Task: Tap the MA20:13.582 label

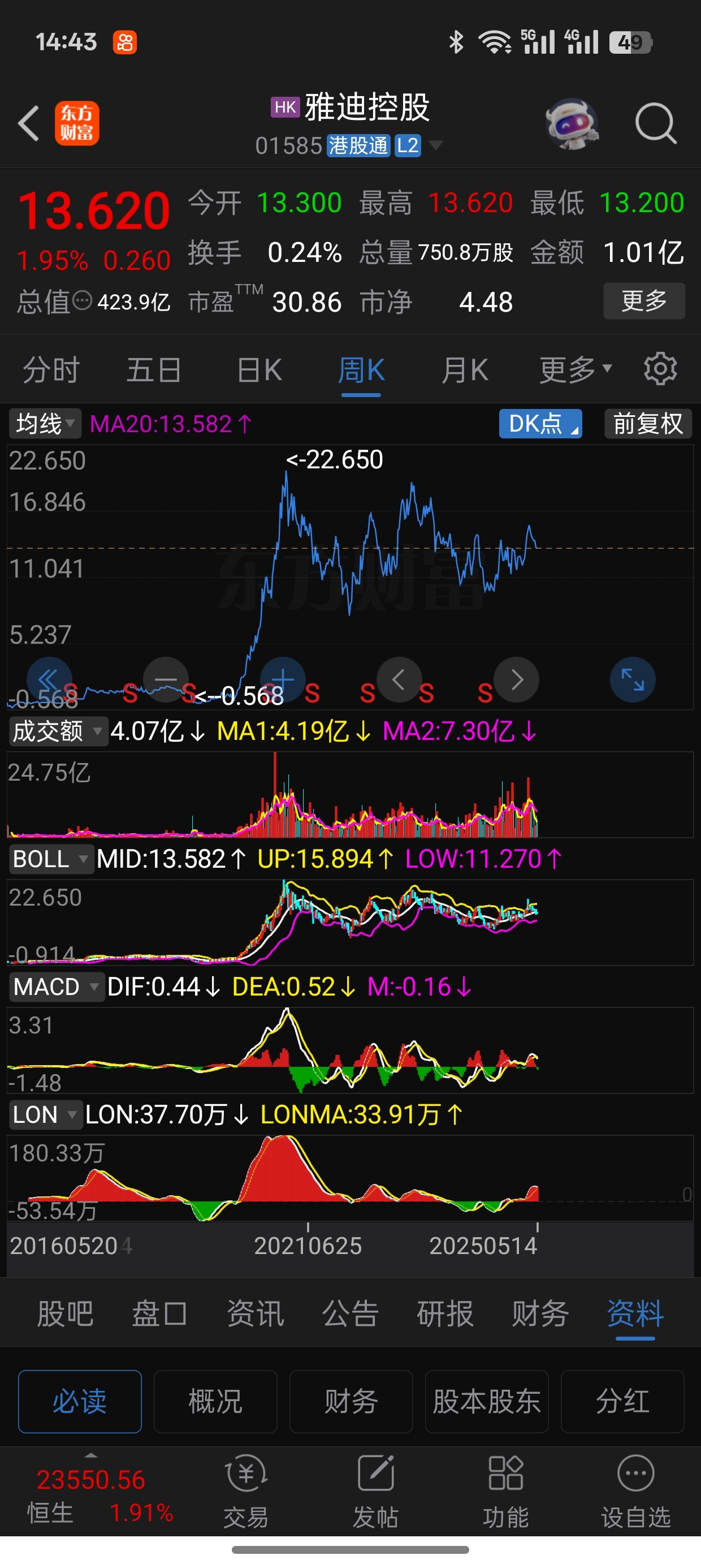Action: (170, 424)
